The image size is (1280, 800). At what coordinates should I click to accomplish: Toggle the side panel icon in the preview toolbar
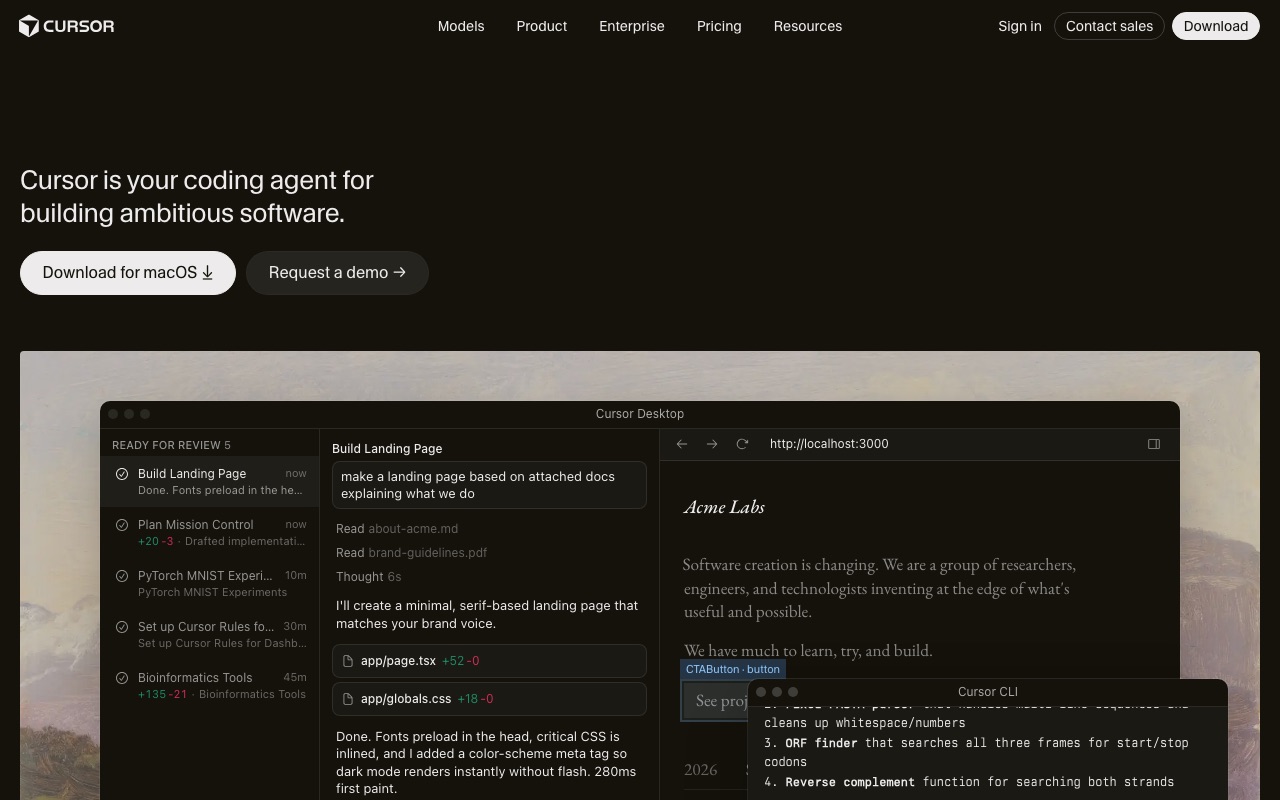pyautogui.click(x=1154, y=444)
